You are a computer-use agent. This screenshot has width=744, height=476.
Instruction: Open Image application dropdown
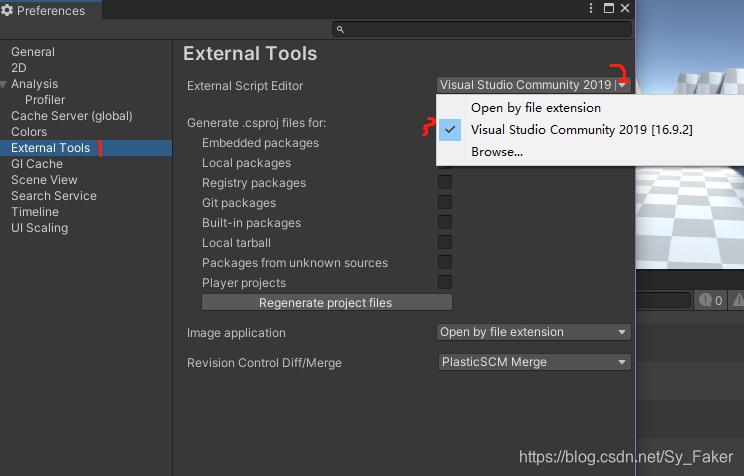pos(533,332)
